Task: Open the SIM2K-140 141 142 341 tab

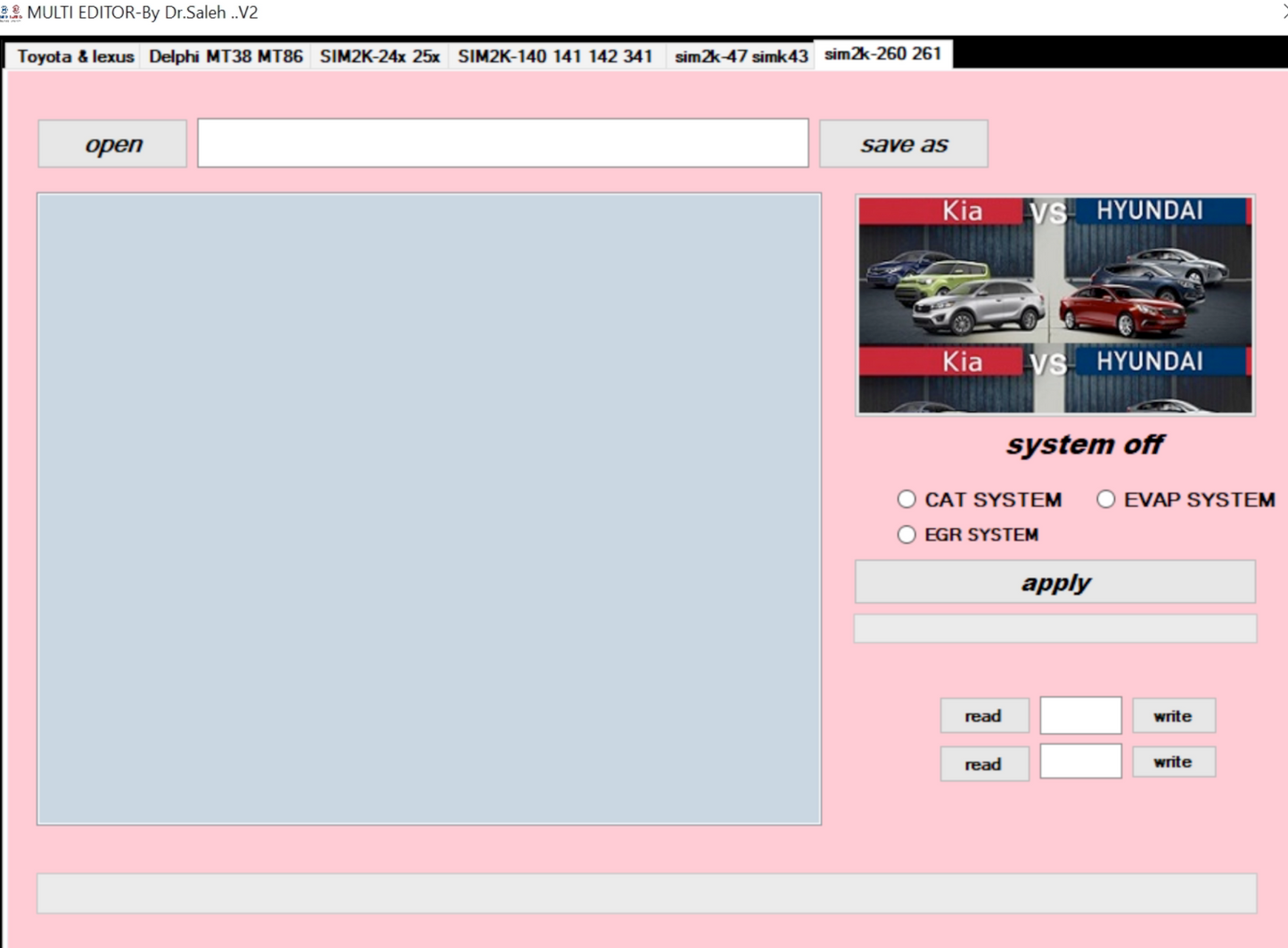Action: pos(555,55)
